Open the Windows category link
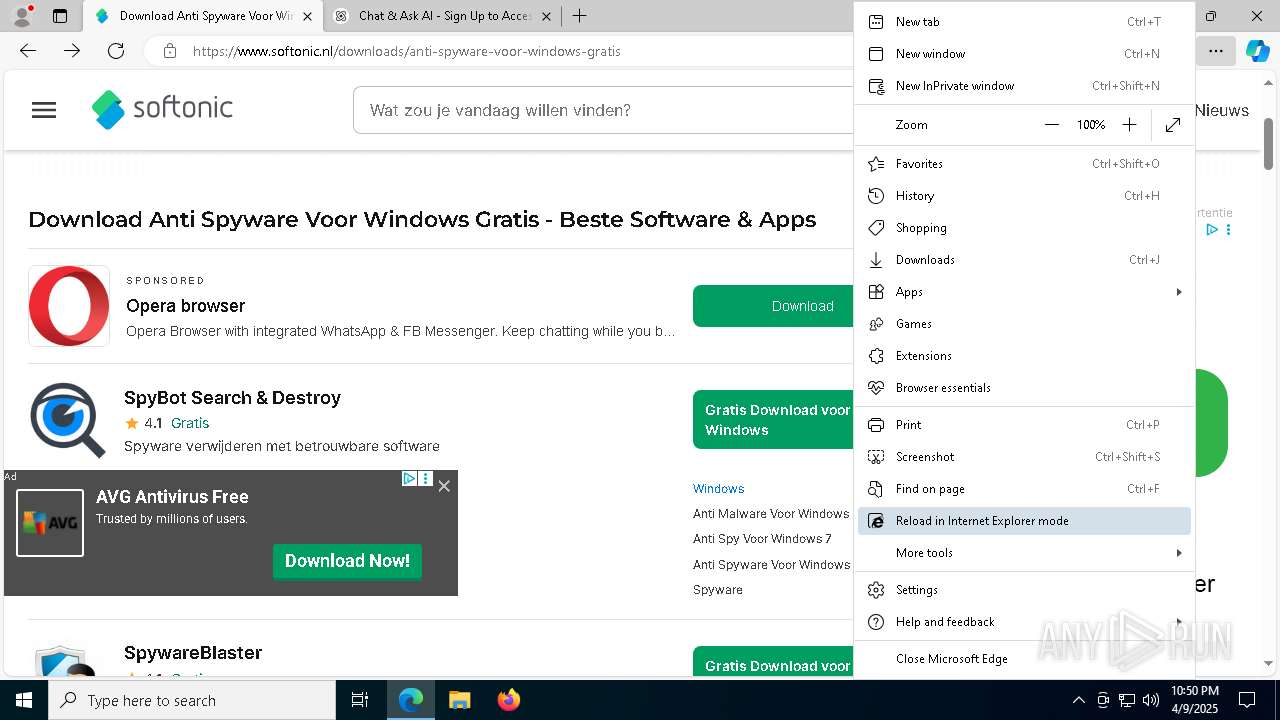The width and height of the screenshot is (1280, 720). [x=718, y=489]
